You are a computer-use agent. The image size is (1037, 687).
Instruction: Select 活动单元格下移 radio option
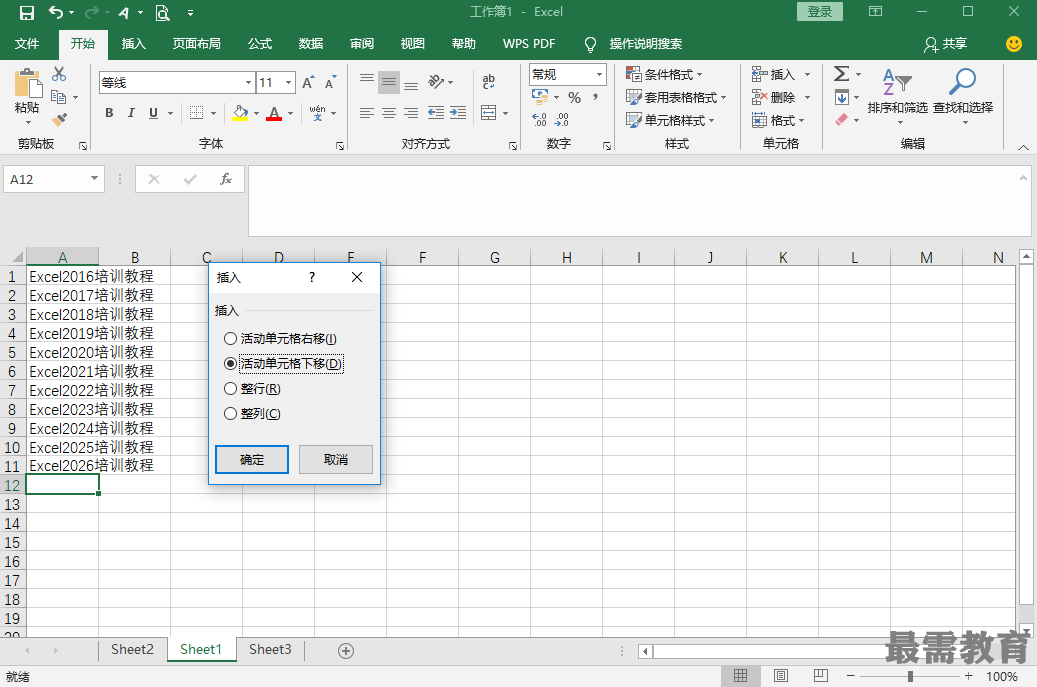point(283,364)
